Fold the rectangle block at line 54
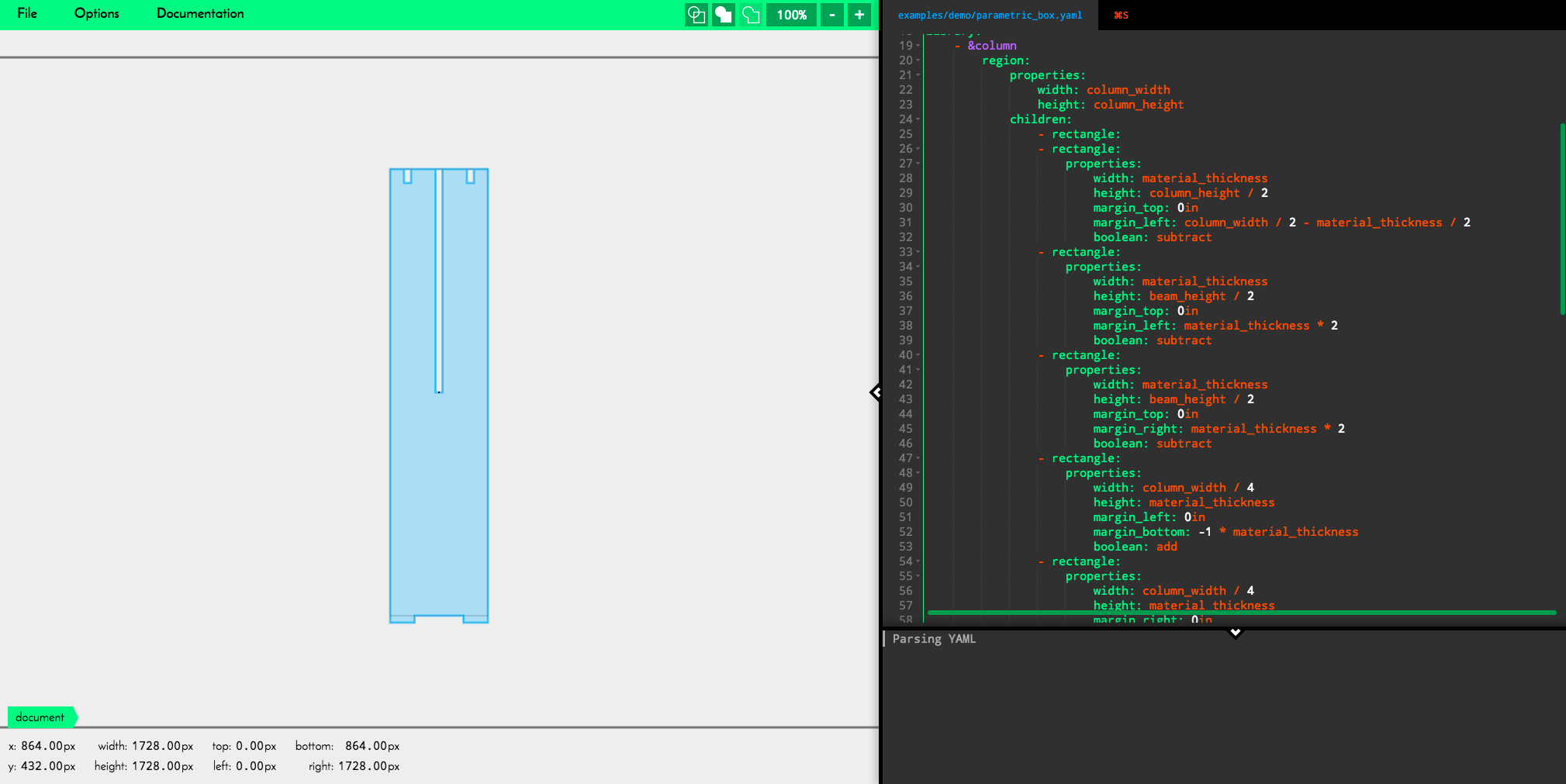 click(x=918, y=561)
